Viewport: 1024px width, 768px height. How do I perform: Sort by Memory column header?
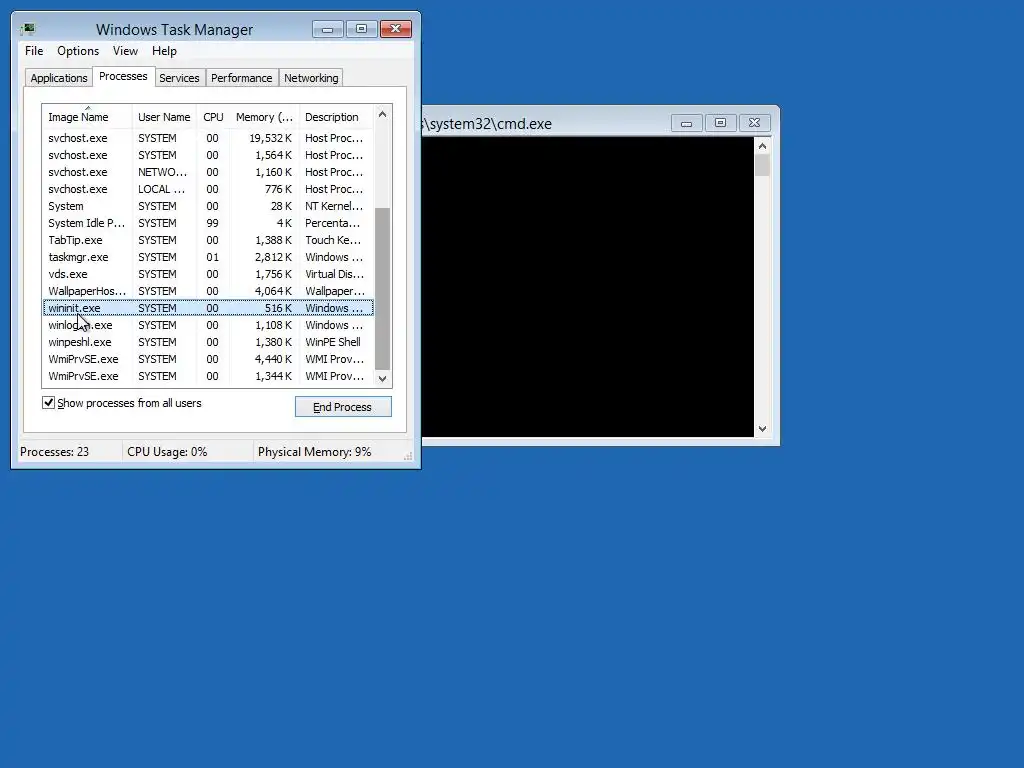(x=264, y=117)
